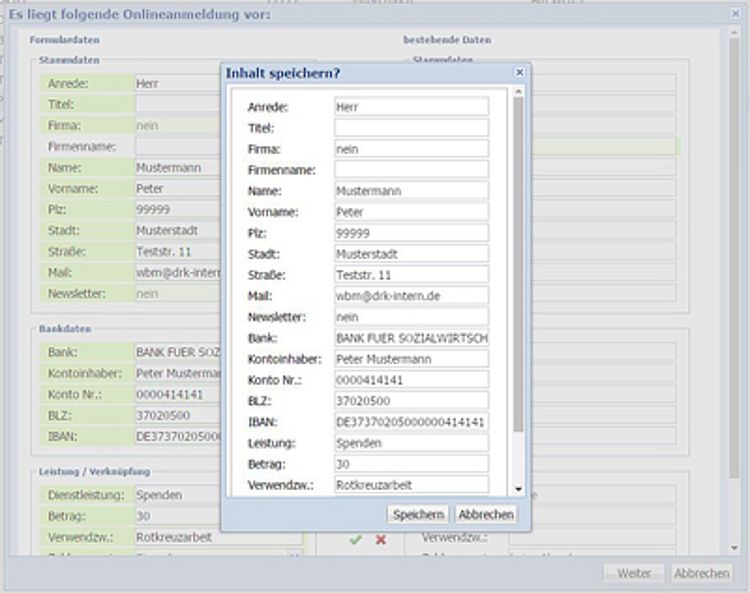750x593 pixels.
Task: Click the Plz field in the dialog
Action: coord(411,232)
